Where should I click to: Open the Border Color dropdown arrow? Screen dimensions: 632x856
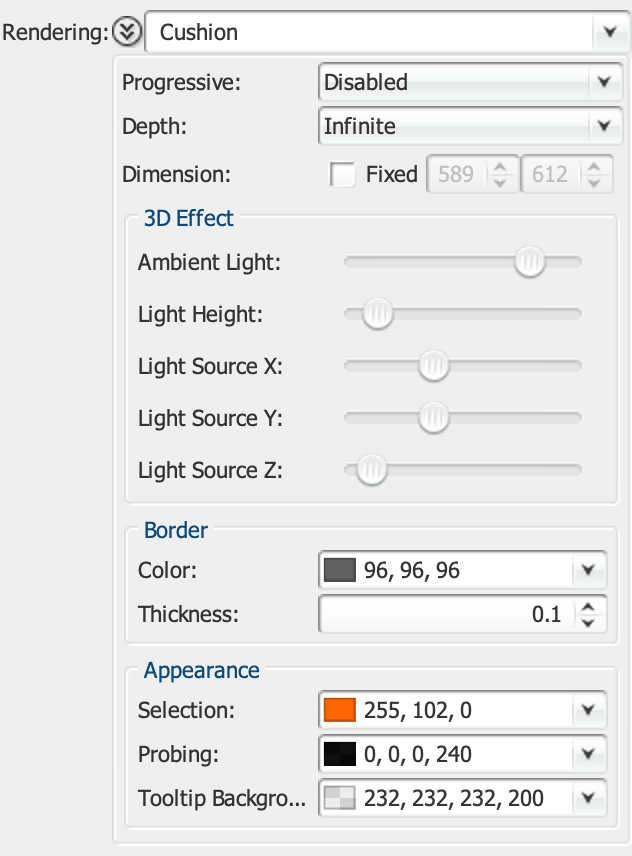tap(589, 571)
